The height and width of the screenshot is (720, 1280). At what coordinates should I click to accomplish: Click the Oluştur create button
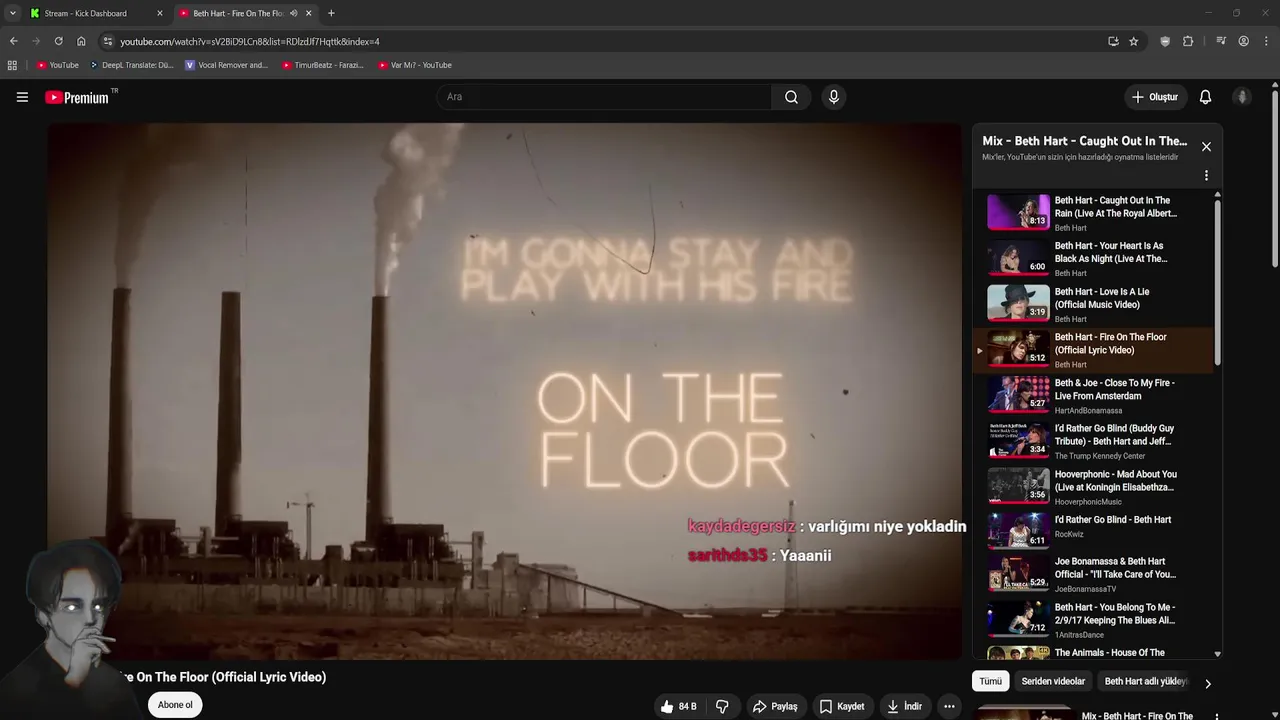pyautogui.click(x=1154, y=97)
